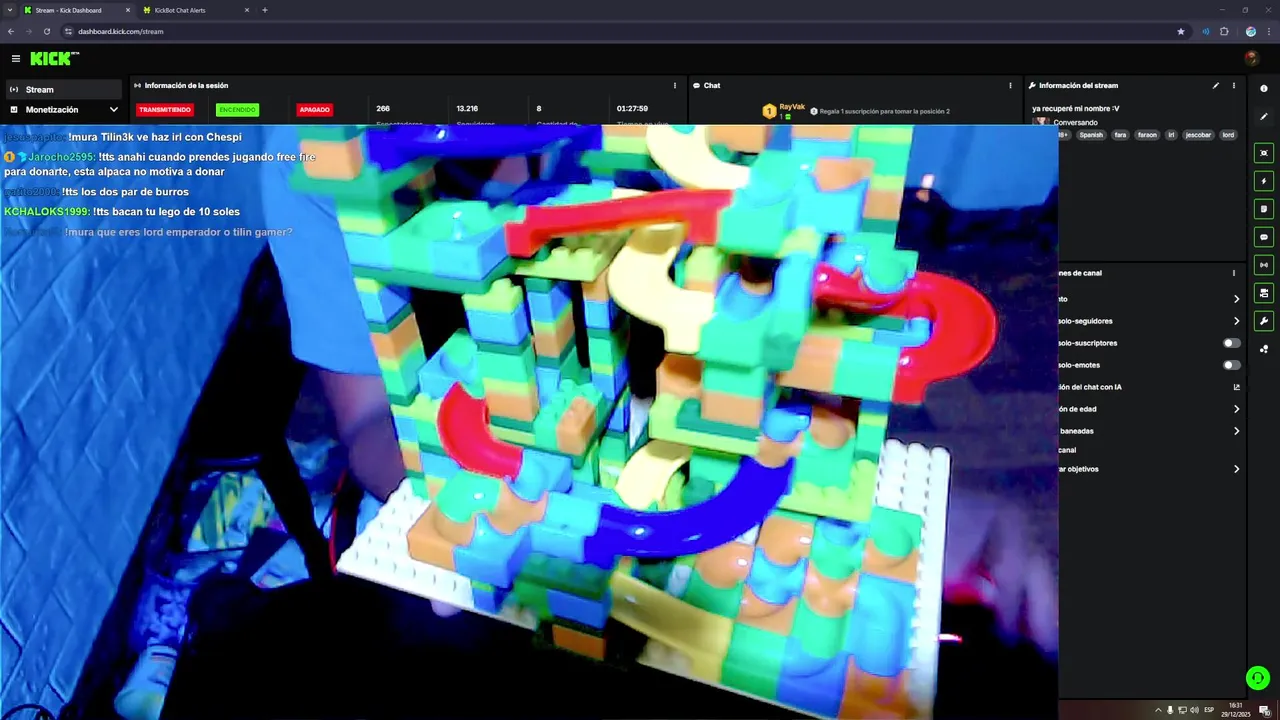Viewport: 1280px width, 720px height.
Task: Click green support chat bubble button
Action: click(x=1257, y=679)
